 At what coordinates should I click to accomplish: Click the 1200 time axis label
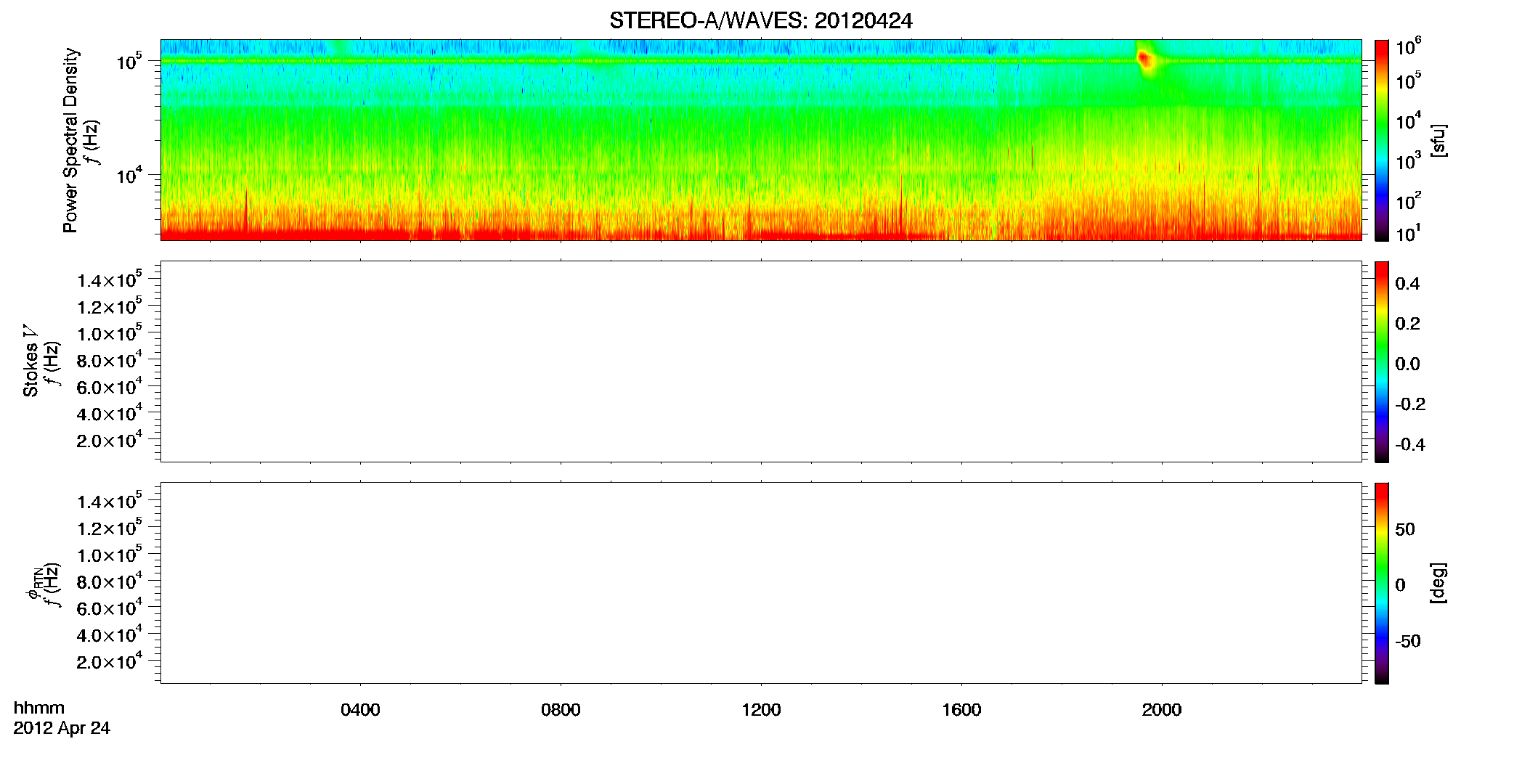point(761,710)
